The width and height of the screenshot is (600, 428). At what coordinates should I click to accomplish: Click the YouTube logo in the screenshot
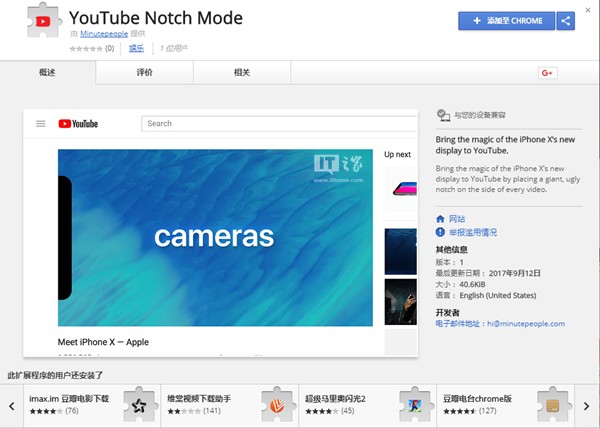pyautogui.click(x=78, y=124)
